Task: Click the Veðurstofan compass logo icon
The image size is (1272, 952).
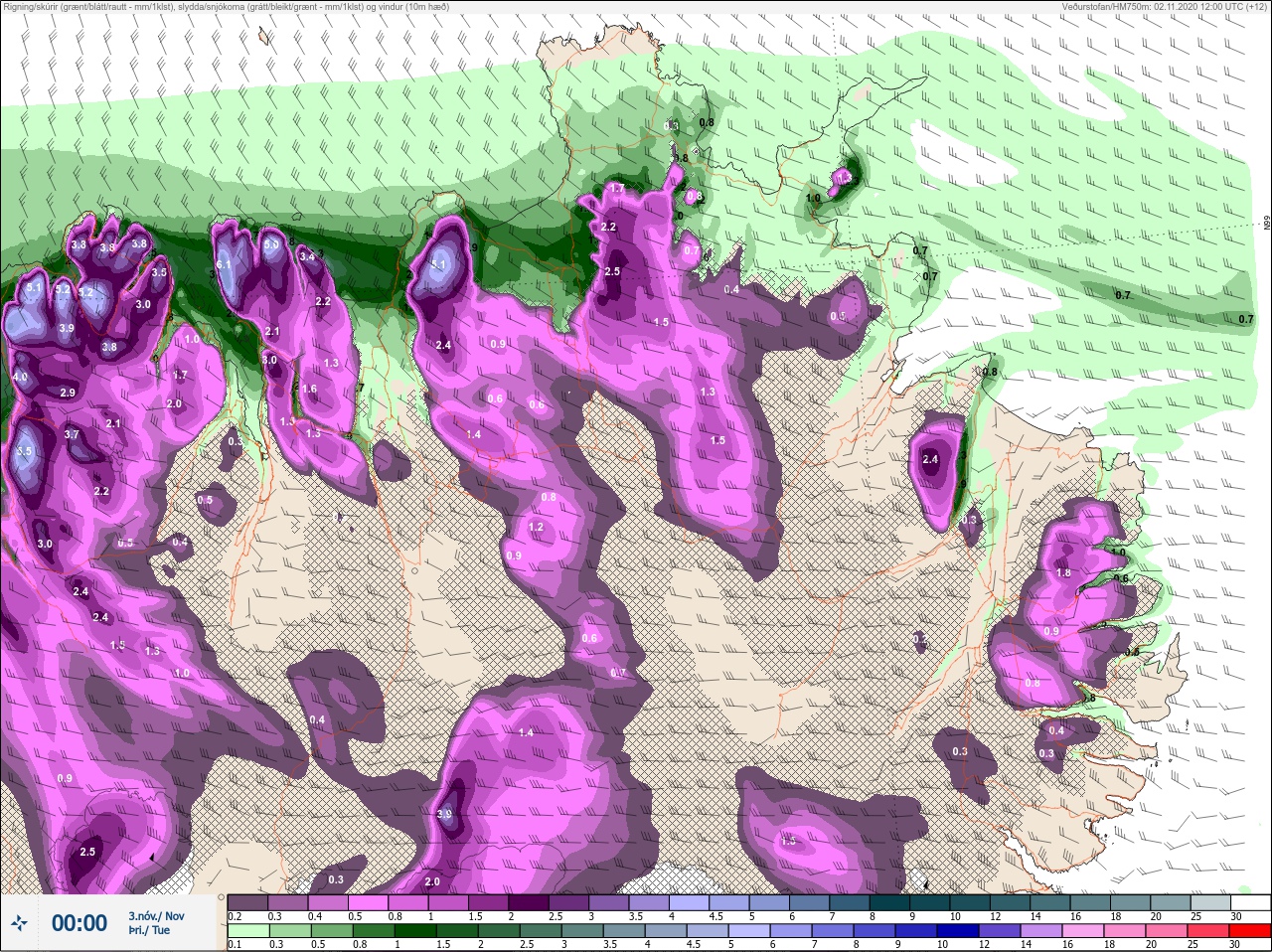Action: point(19,923)
